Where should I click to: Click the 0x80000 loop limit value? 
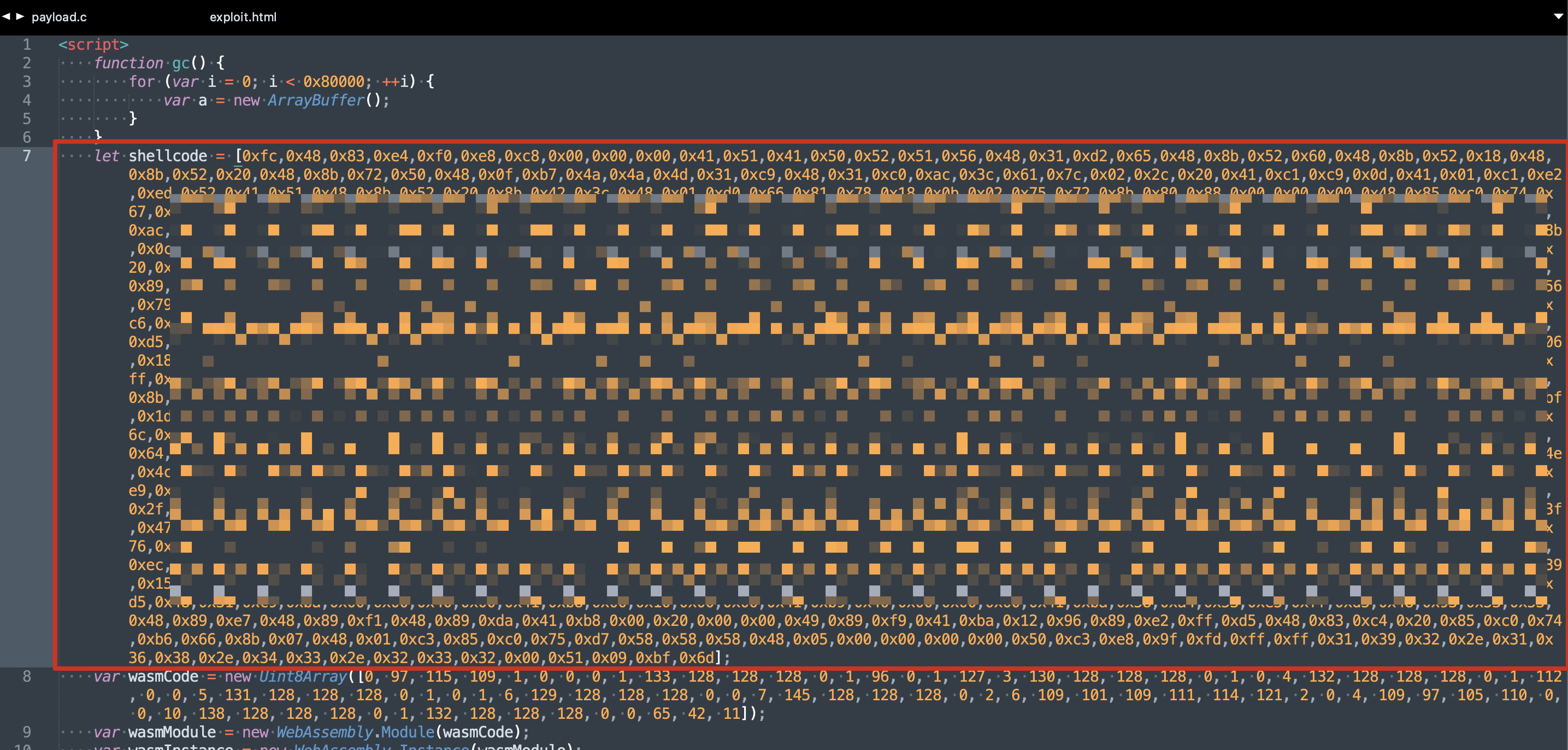click(x=334, y=81)
